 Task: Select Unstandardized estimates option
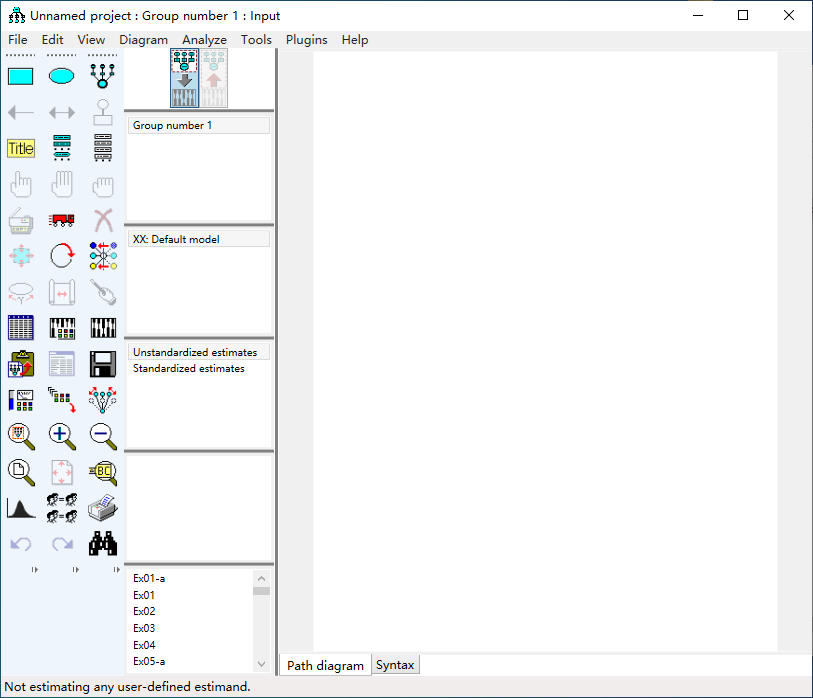point(195,353)
